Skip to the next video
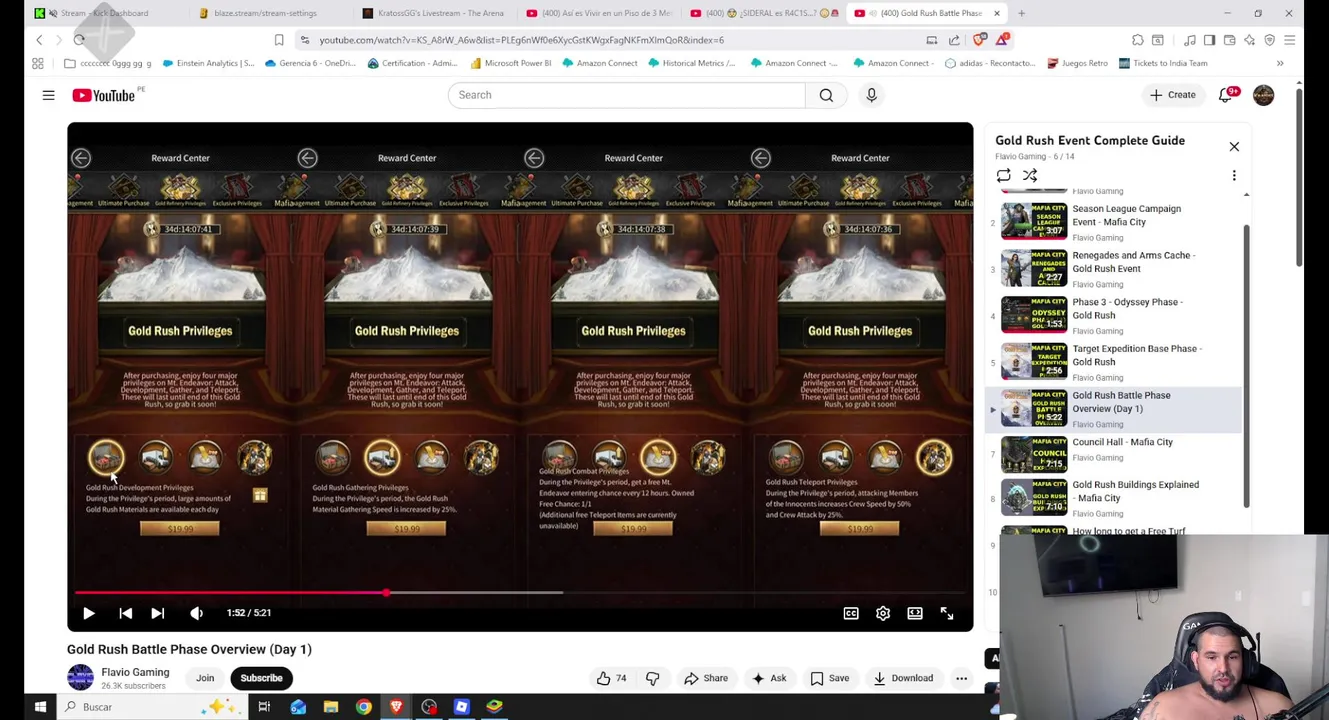The width and height of the screenshot is (1329, 720). tap(157, 613)
